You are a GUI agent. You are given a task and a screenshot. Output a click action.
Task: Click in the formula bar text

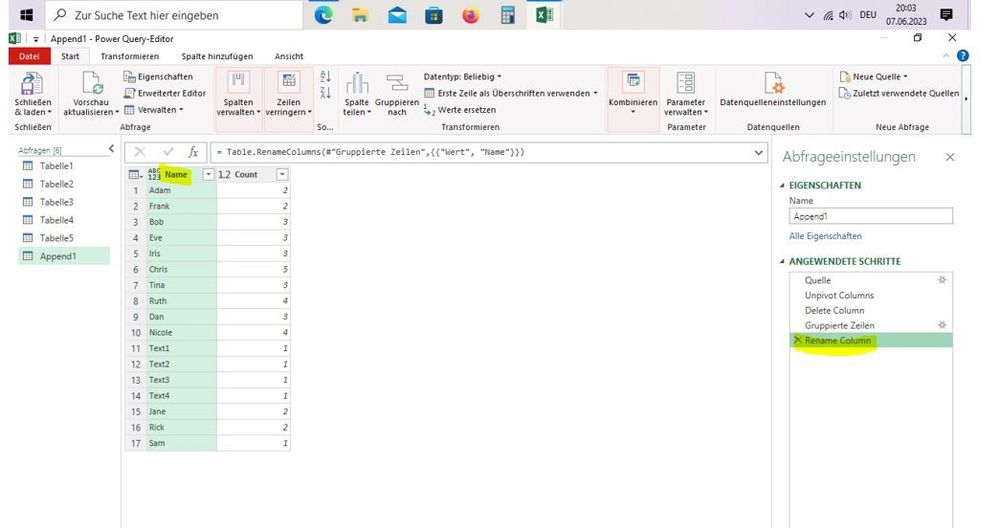point(370,152)
